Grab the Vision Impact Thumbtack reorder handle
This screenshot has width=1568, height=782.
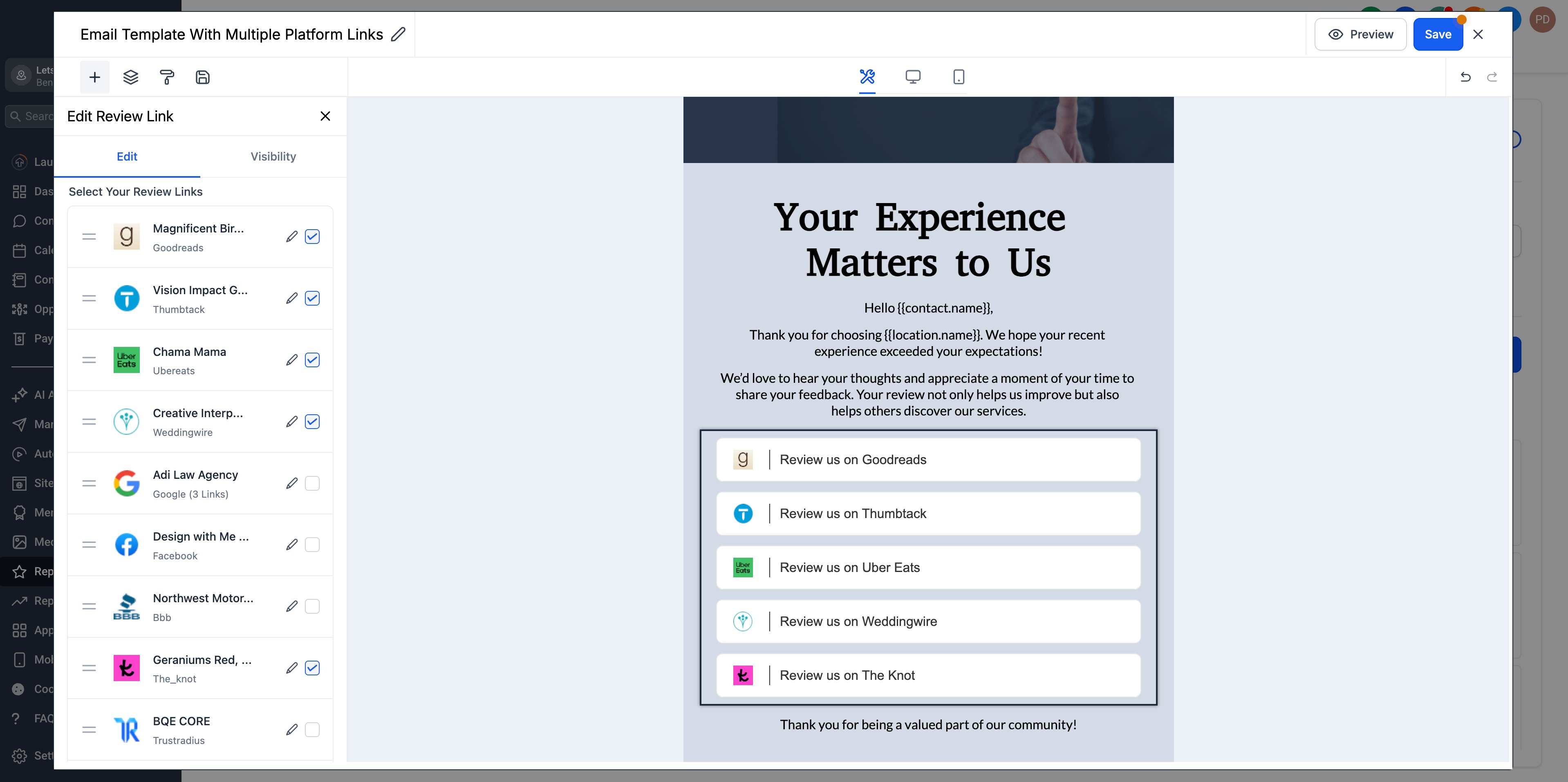point(89,298)
